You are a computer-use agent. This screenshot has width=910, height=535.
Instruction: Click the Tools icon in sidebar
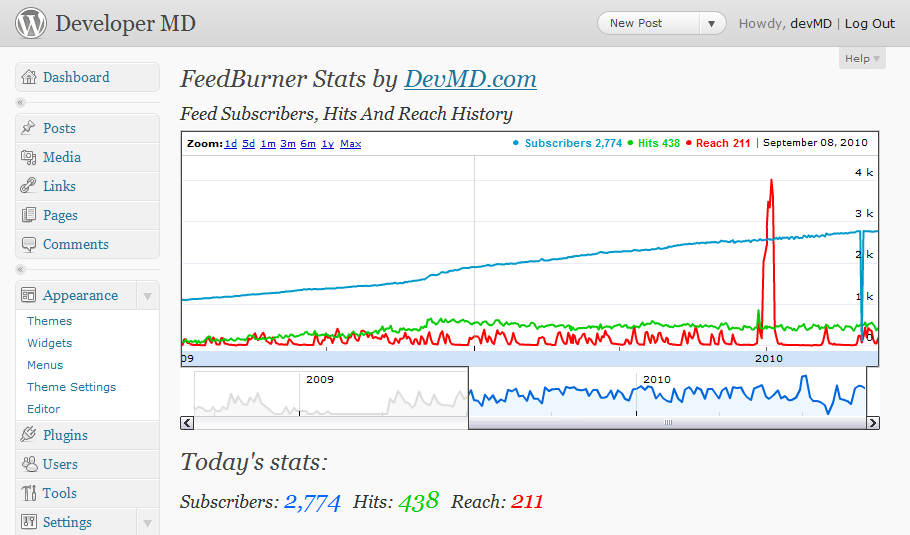29,493
